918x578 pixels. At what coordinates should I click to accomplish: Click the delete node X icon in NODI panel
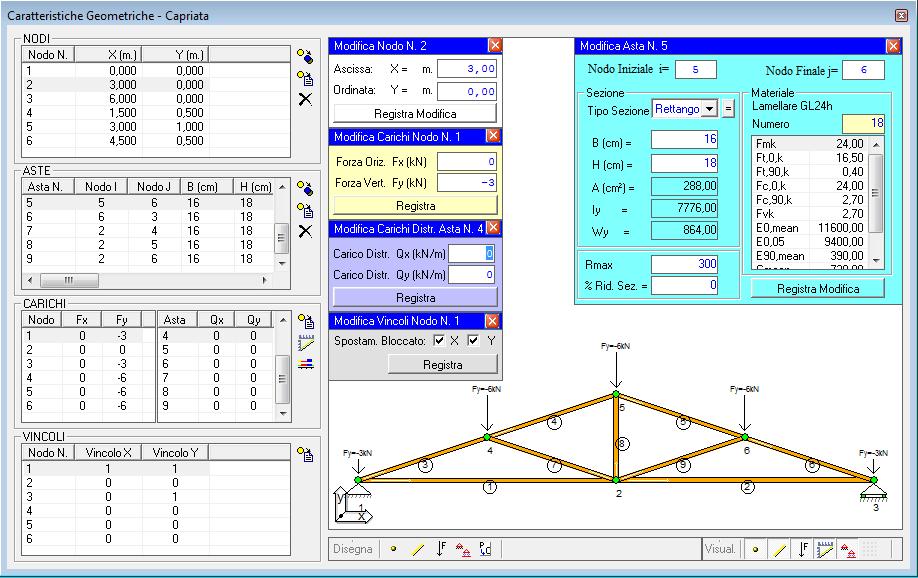305,99
